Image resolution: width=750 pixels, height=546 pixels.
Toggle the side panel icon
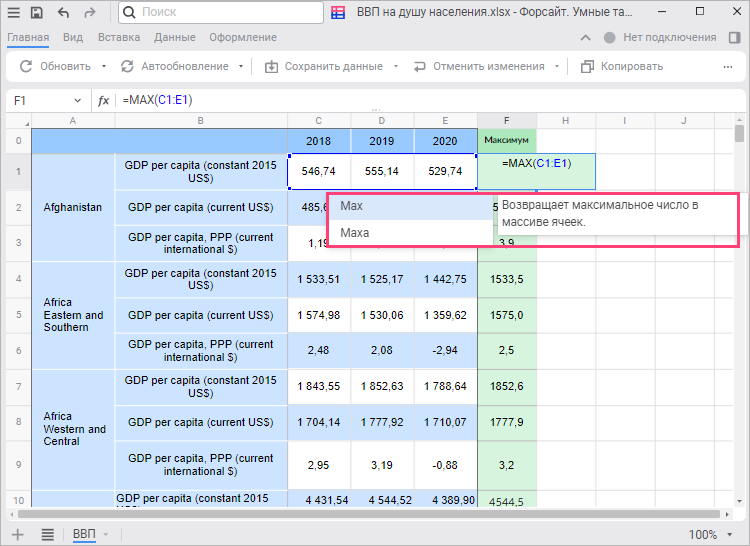735,38
